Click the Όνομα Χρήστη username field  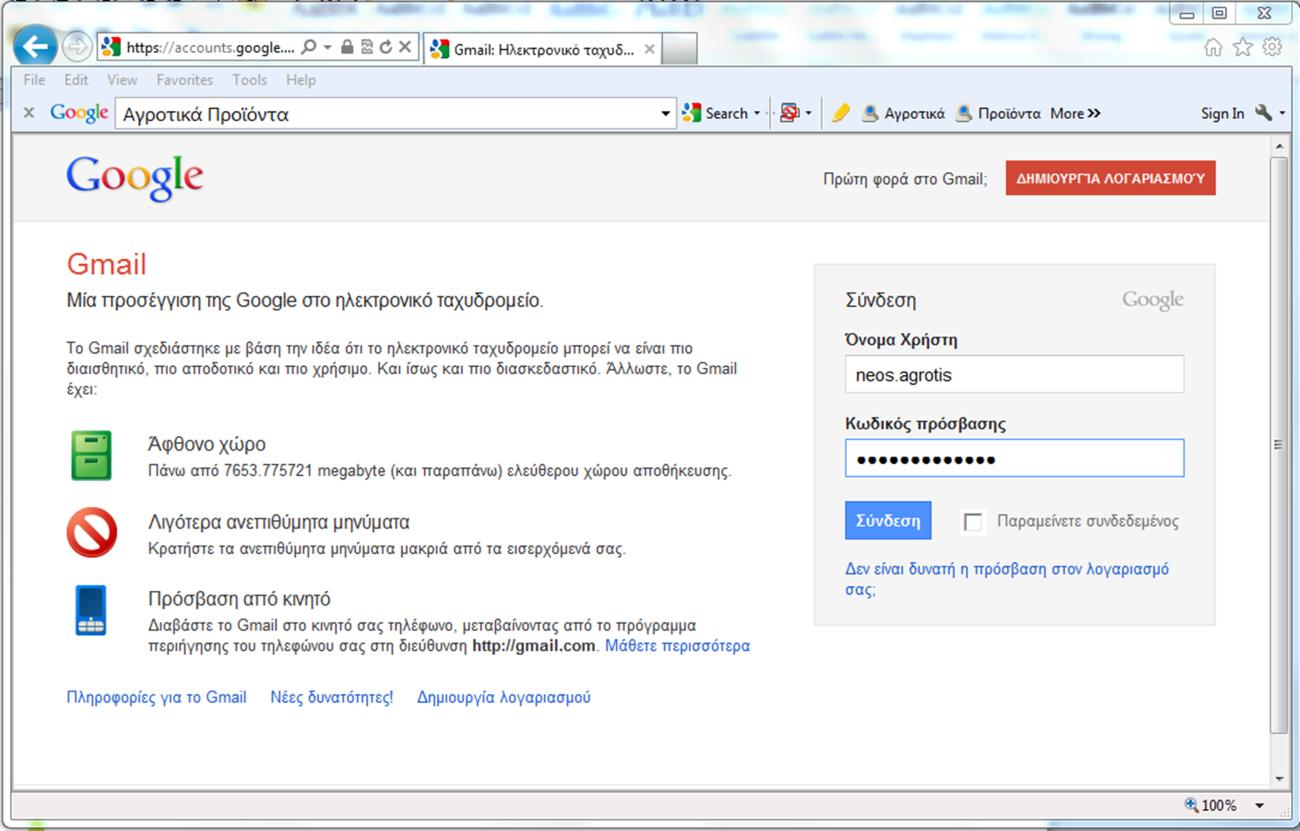click(1014, 375)
